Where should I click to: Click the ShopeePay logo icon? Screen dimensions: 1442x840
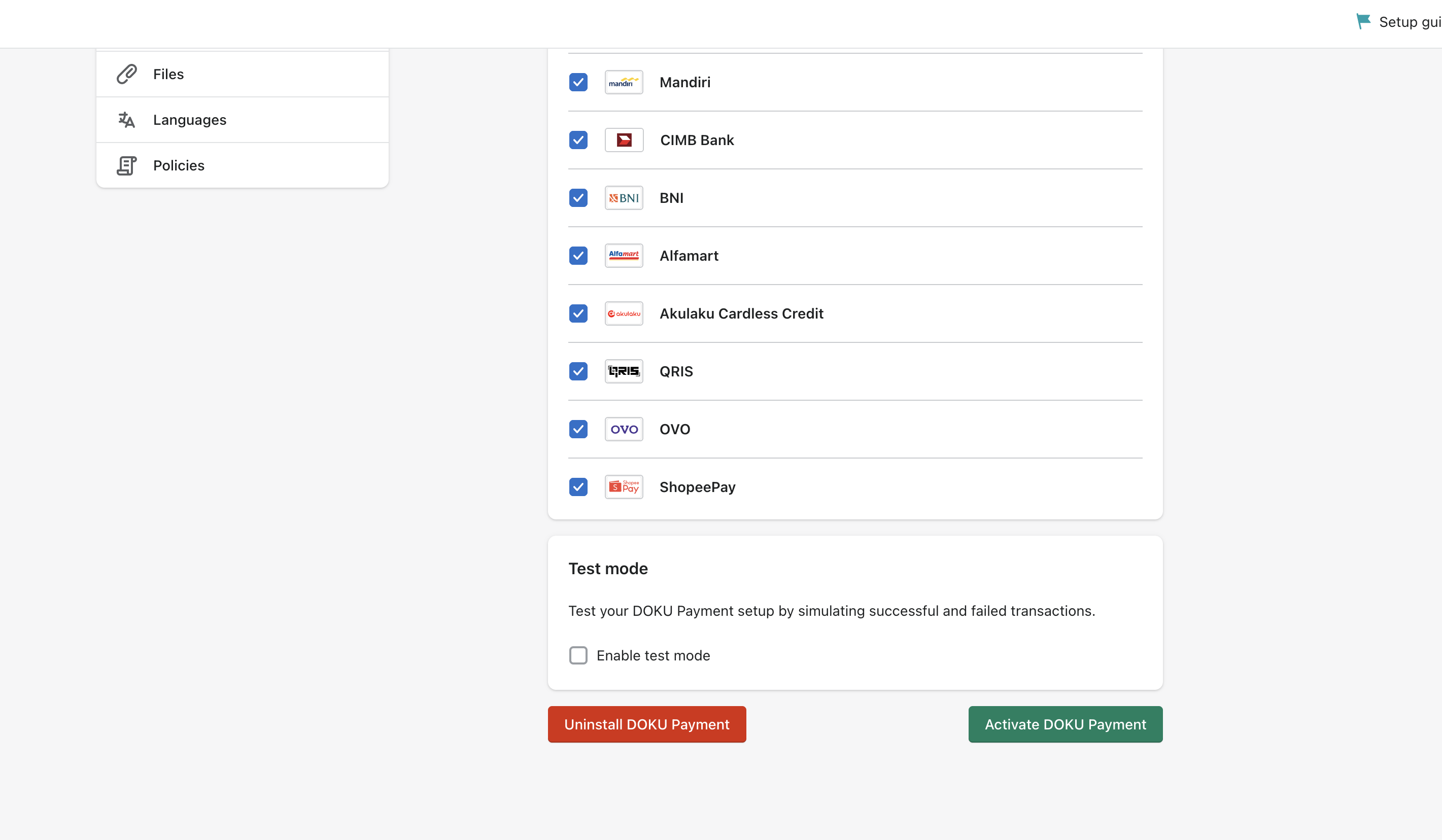624,487
